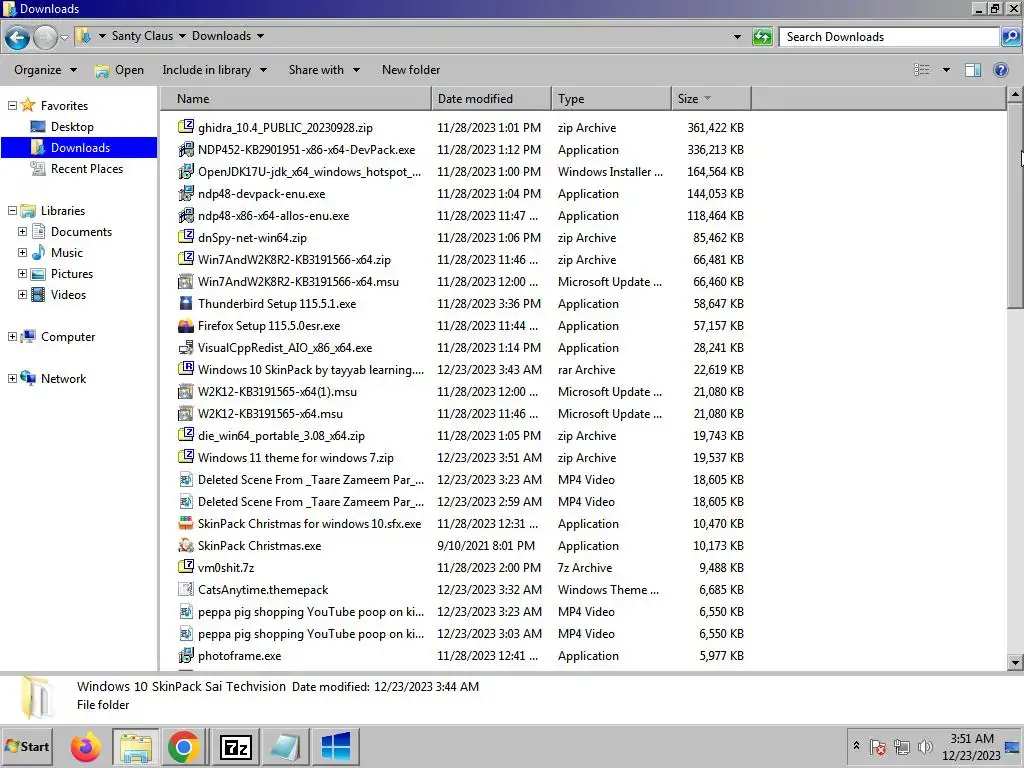Click the Action Center flag tray icon
The image size is (1024, 768).
point(878,747)
